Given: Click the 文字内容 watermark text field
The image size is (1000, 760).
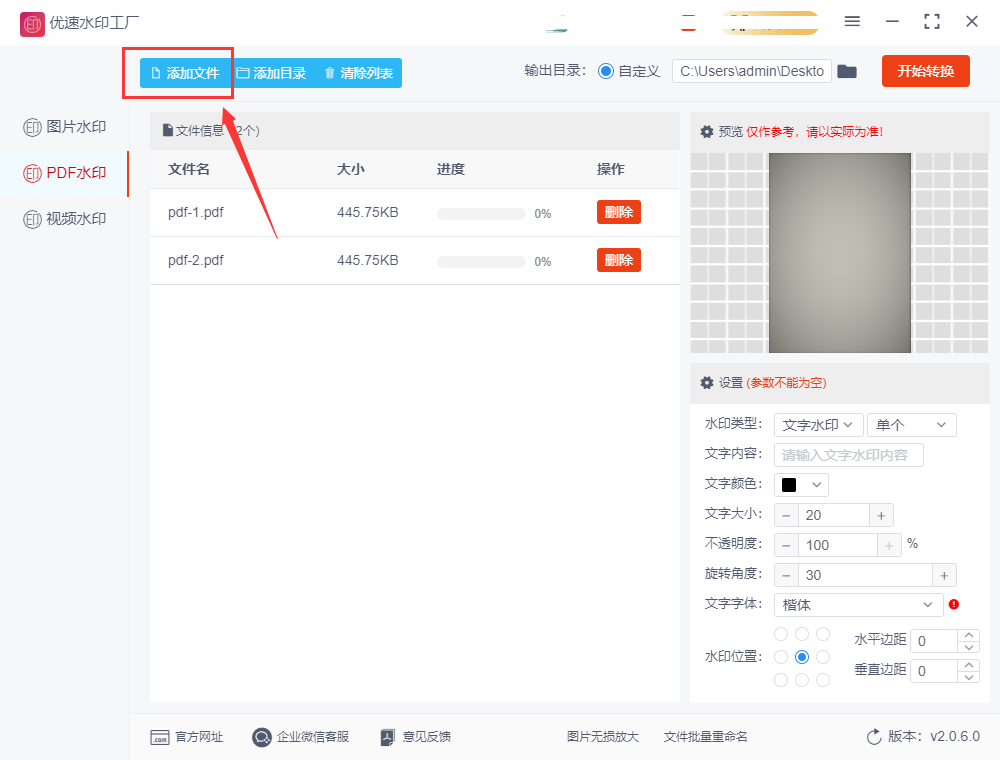Looking at the screenshot, I should pyautogui.click(x=848, y=455).
